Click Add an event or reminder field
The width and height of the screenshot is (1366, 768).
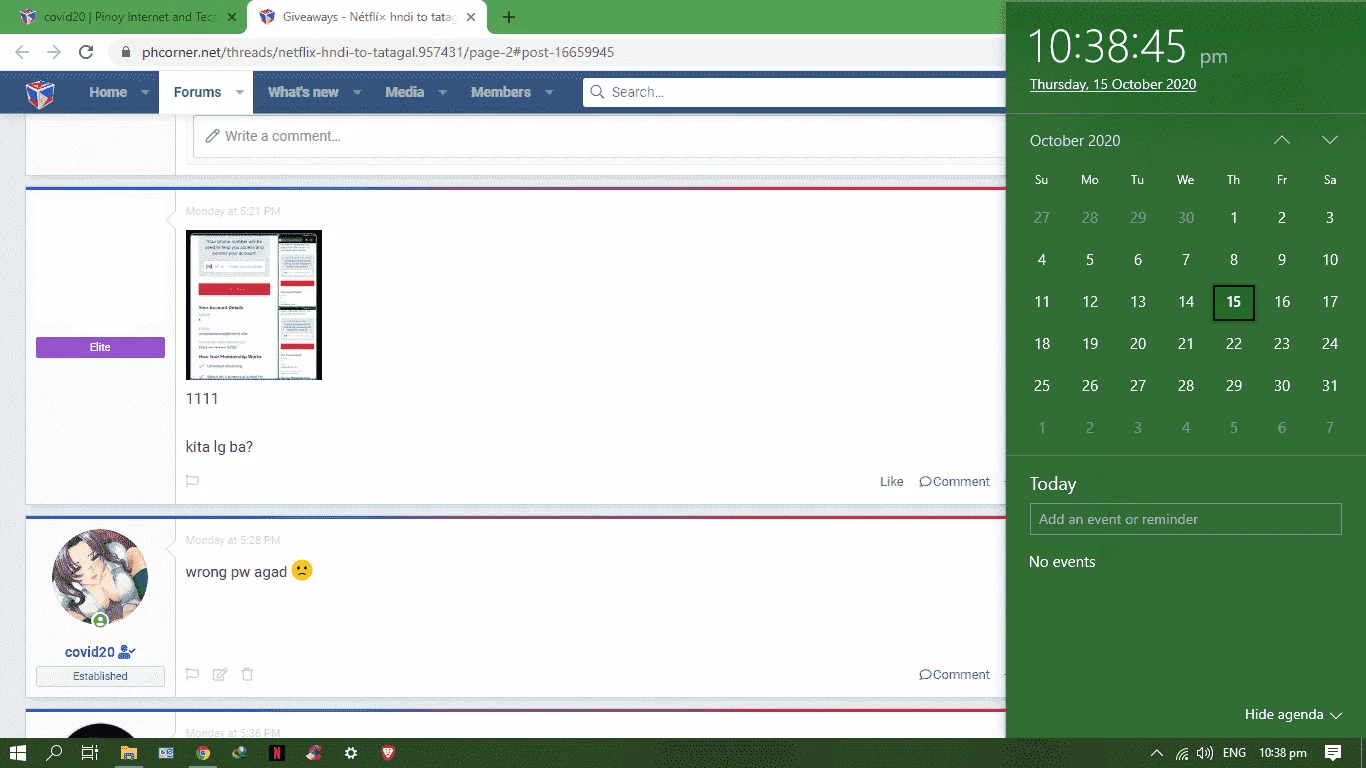tap(1185, 519)
